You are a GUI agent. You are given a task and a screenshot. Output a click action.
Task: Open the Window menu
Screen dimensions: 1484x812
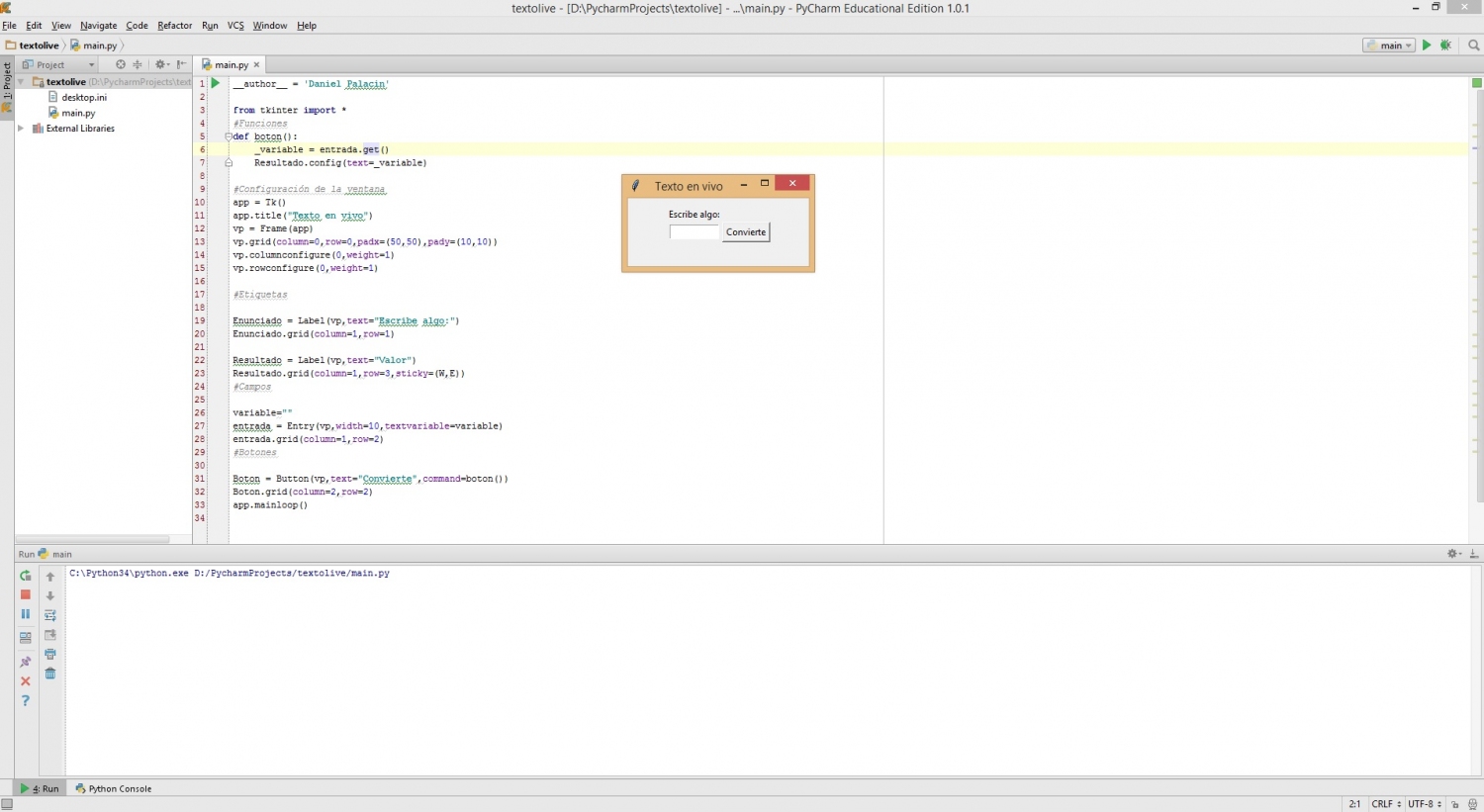(270, 26)
